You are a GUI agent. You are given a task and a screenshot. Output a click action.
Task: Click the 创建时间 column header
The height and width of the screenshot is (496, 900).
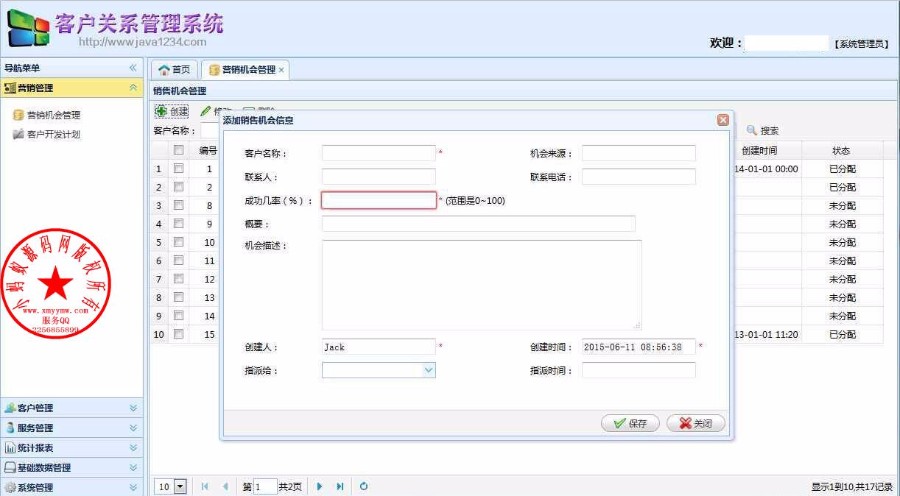[x=759, y=150]
